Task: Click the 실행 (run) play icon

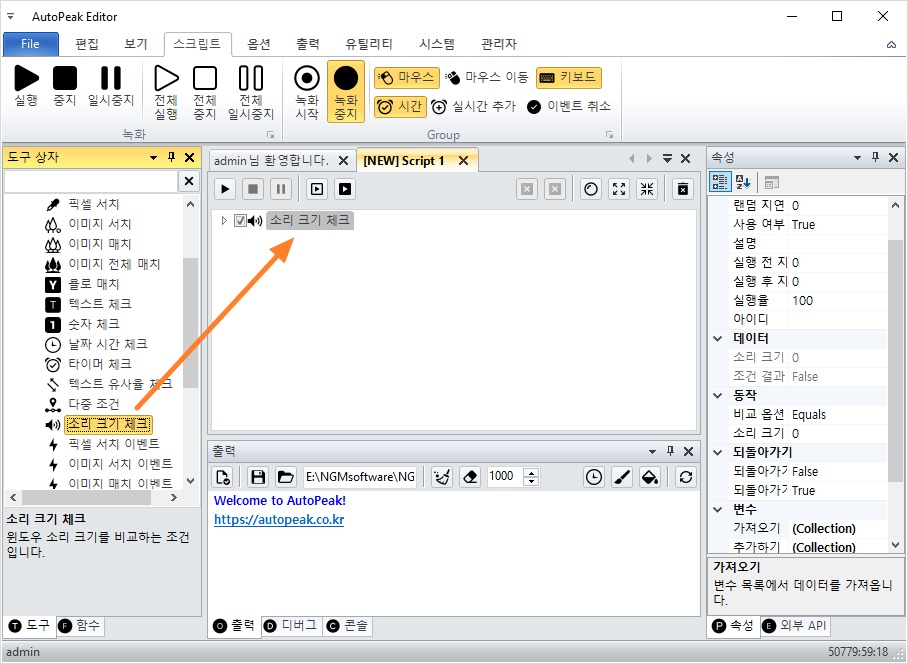Action: pyautogui.click(x=26, y=78)
